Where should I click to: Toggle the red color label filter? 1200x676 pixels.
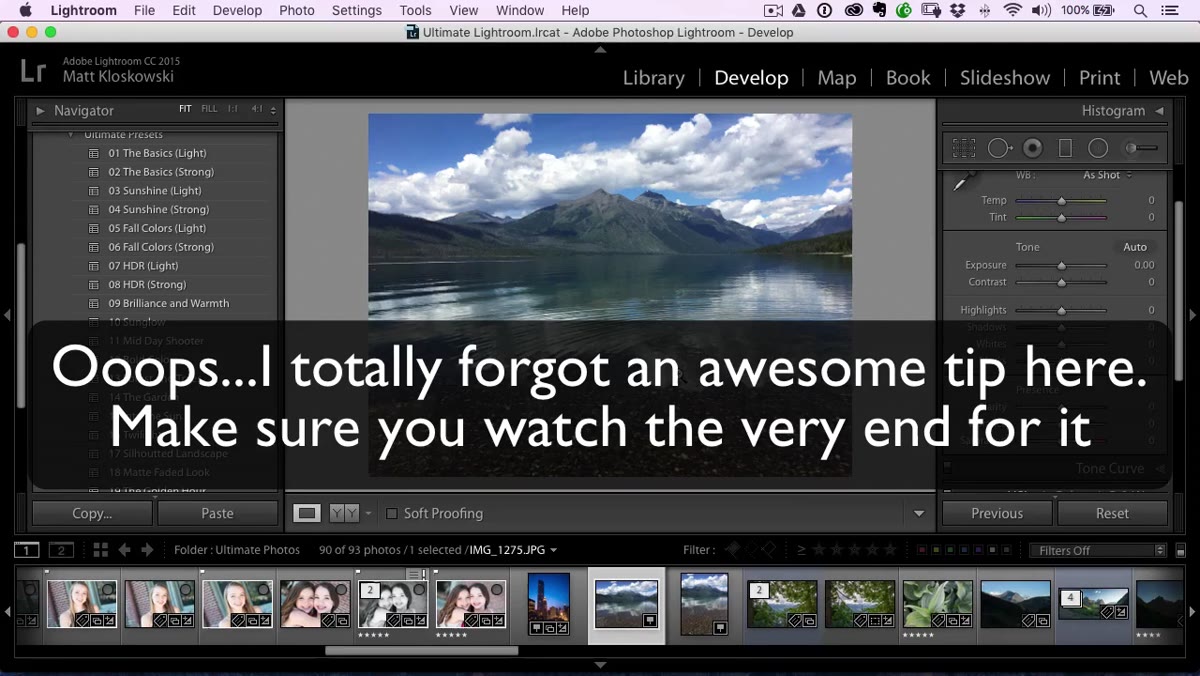pos(922,550)
